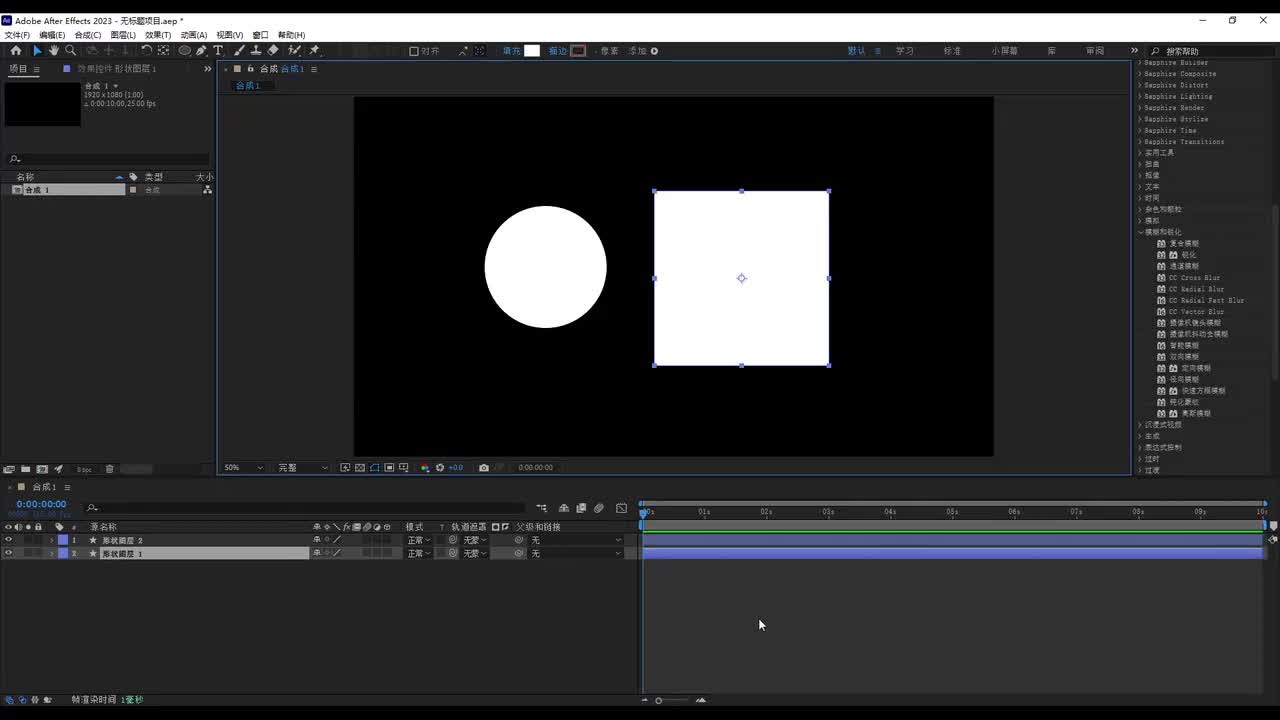Click the Home icon in the toolbar
The width and height of the screenshot is (1280, 720).
[16, 50]
